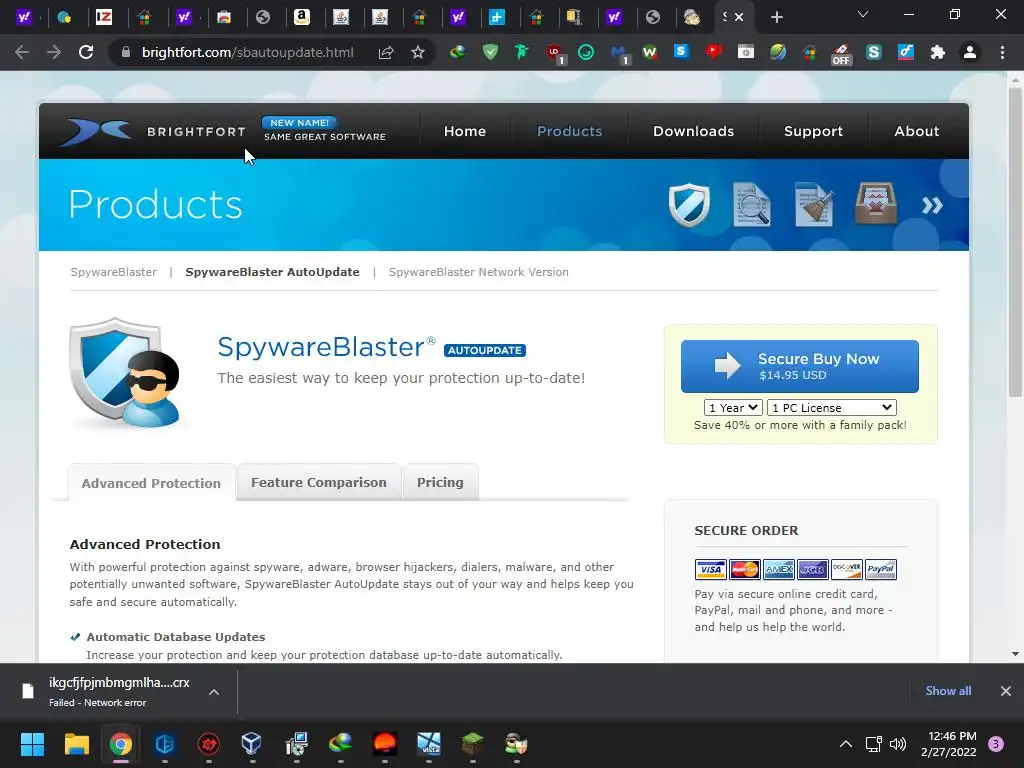Show hidden system tray icons
Screen dimensions: 1024x768
coord(846,744)
